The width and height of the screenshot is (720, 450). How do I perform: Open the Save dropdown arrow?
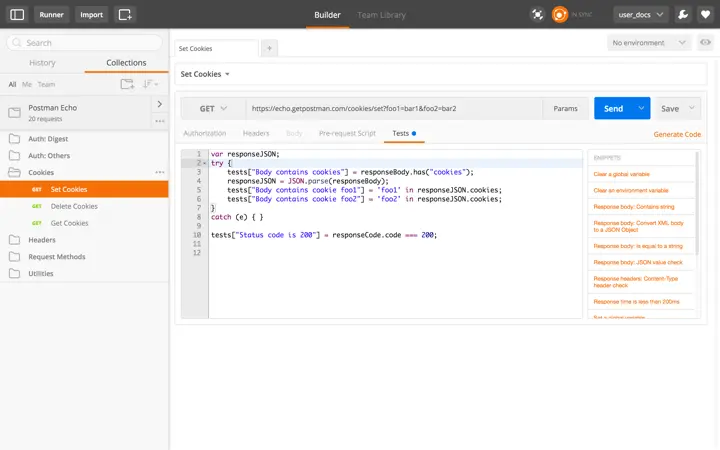click(692, 108)
